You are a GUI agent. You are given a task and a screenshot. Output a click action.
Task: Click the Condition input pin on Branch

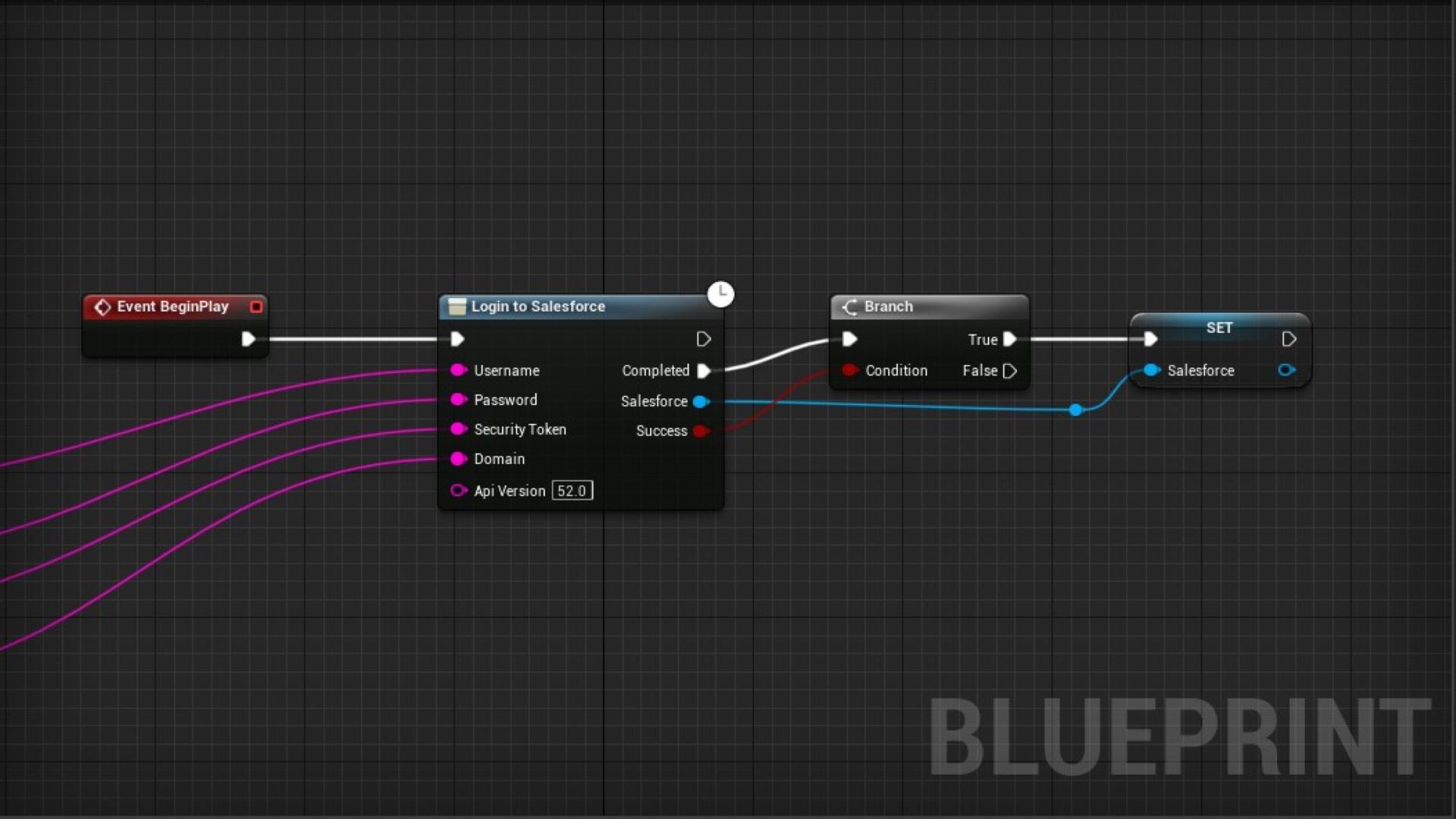point(850,371)
